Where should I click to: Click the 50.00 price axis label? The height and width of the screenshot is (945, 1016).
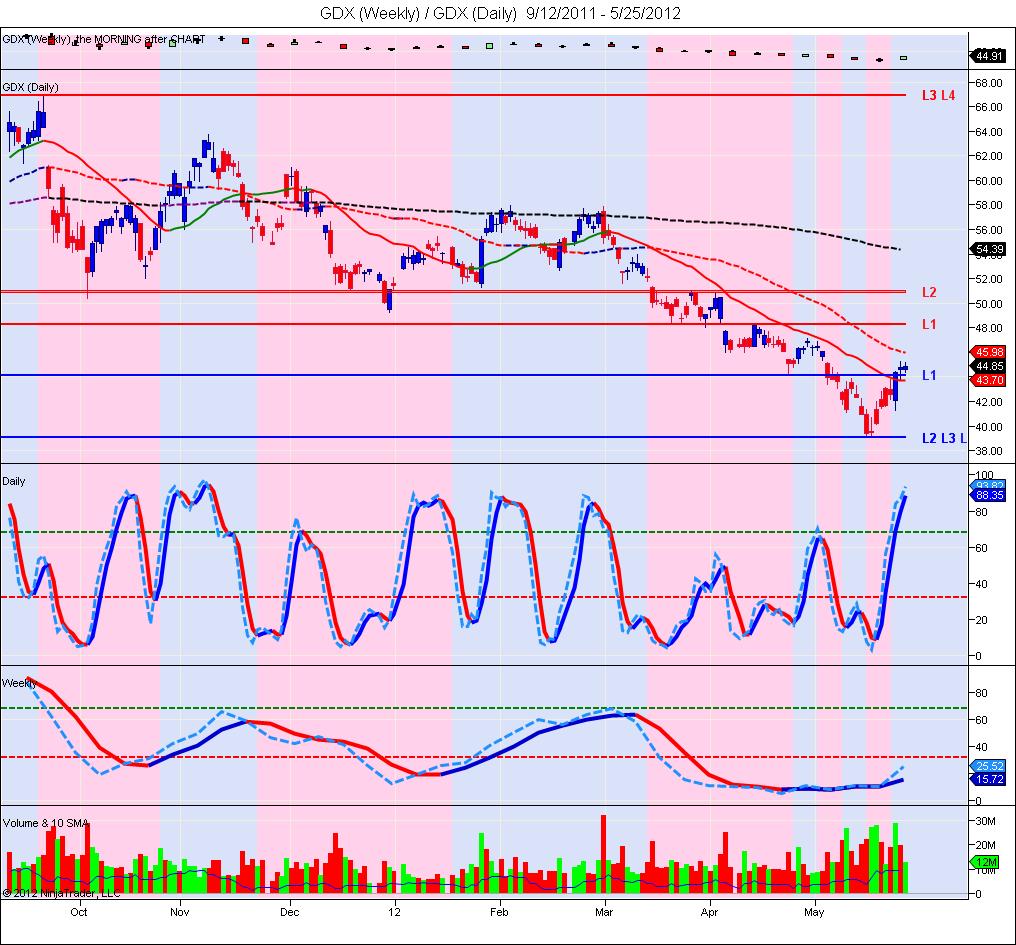(x=989, y=304)
